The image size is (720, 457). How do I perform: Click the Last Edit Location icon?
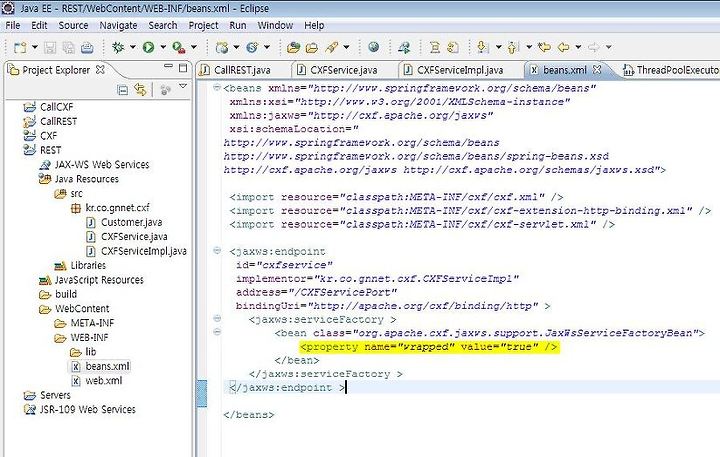(544, 47)
